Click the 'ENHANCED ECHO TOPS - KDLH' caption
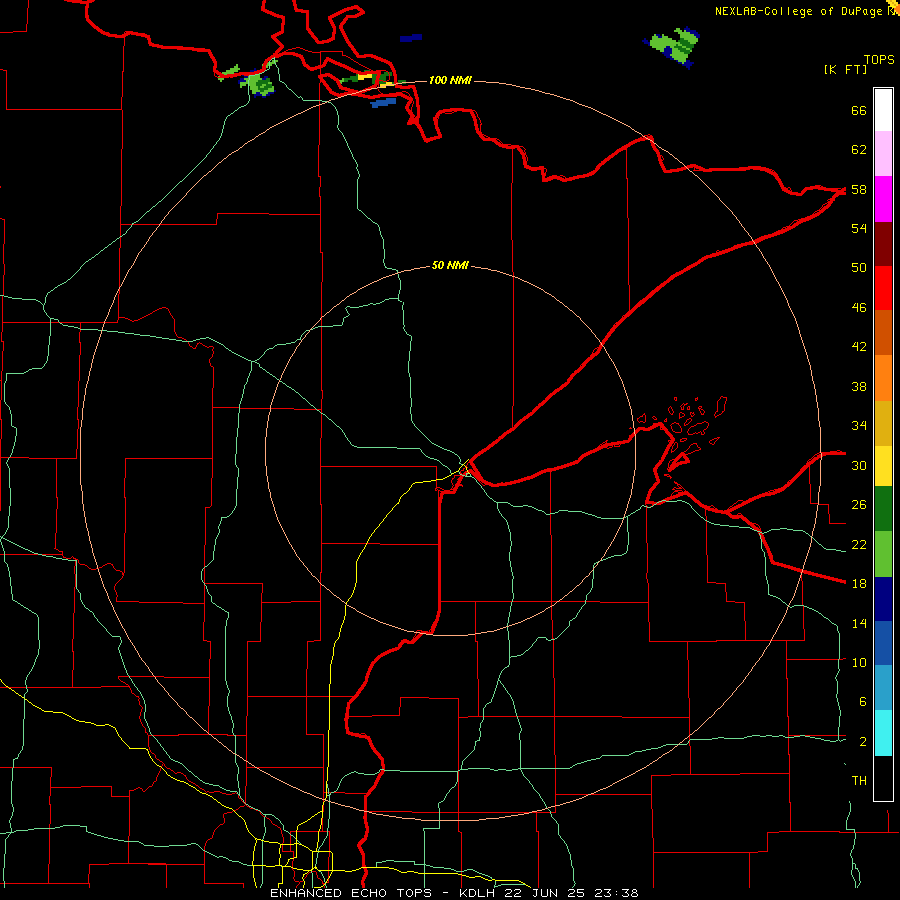The image size is (900, 900). pyautogui.click(x=383, y=893)
